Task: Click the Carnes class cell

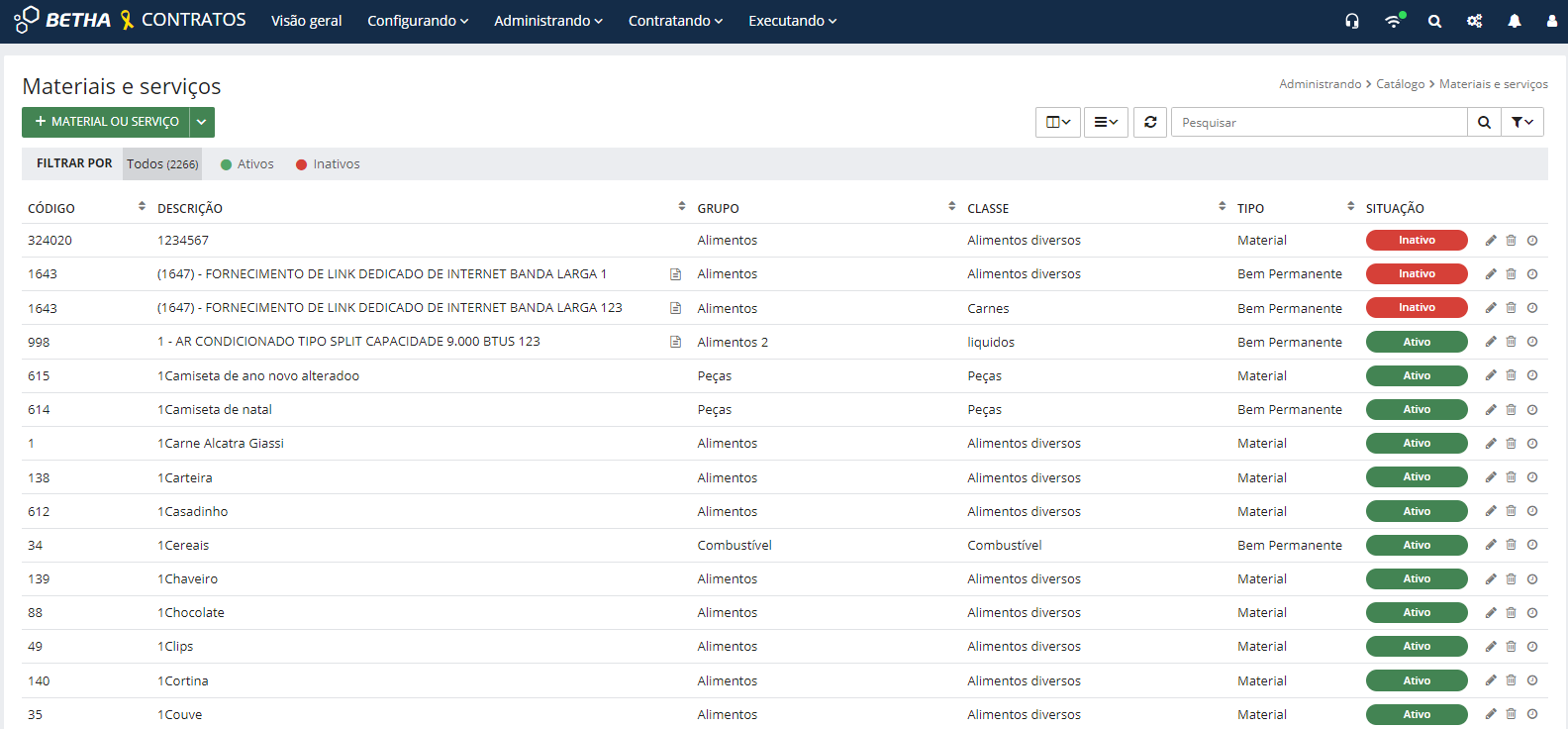Action: pos(988,308)
